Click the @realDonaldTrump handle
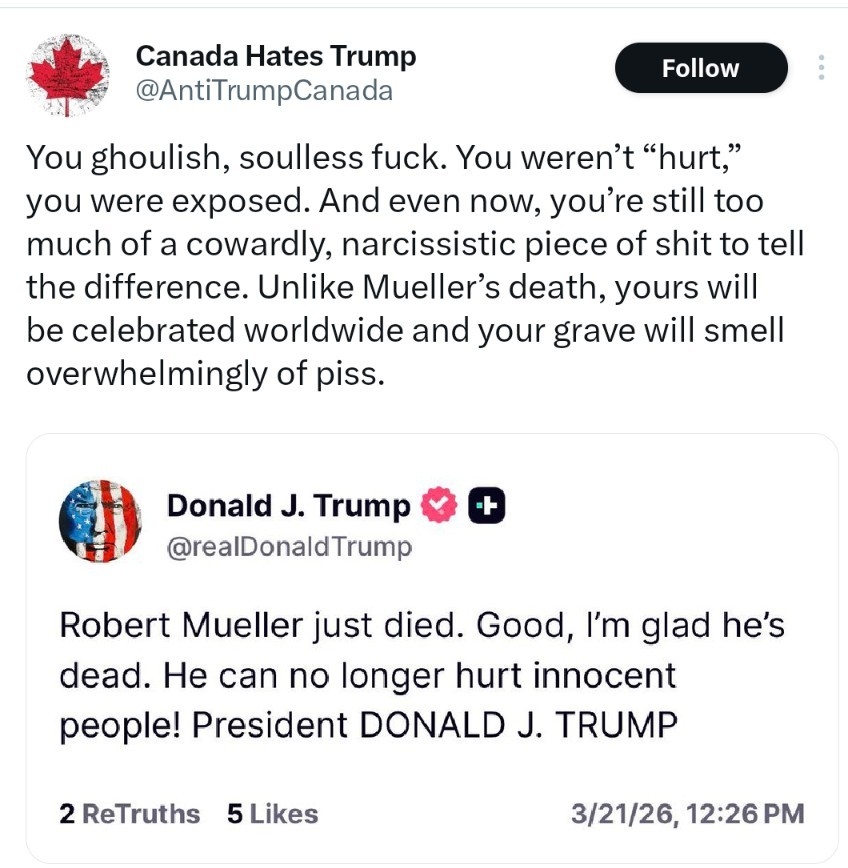848x868 pixels. [288, 547]
